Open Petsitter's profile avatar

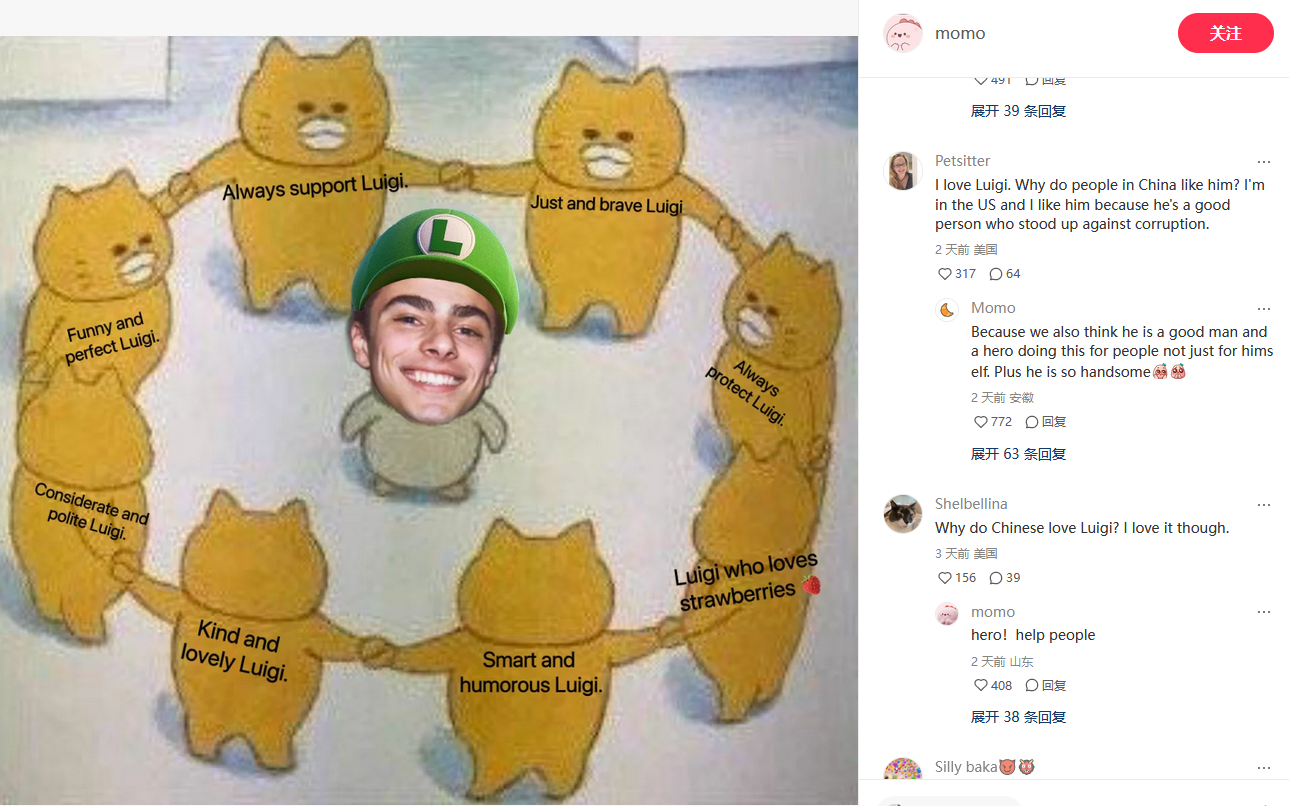click(x=903, y=171)
